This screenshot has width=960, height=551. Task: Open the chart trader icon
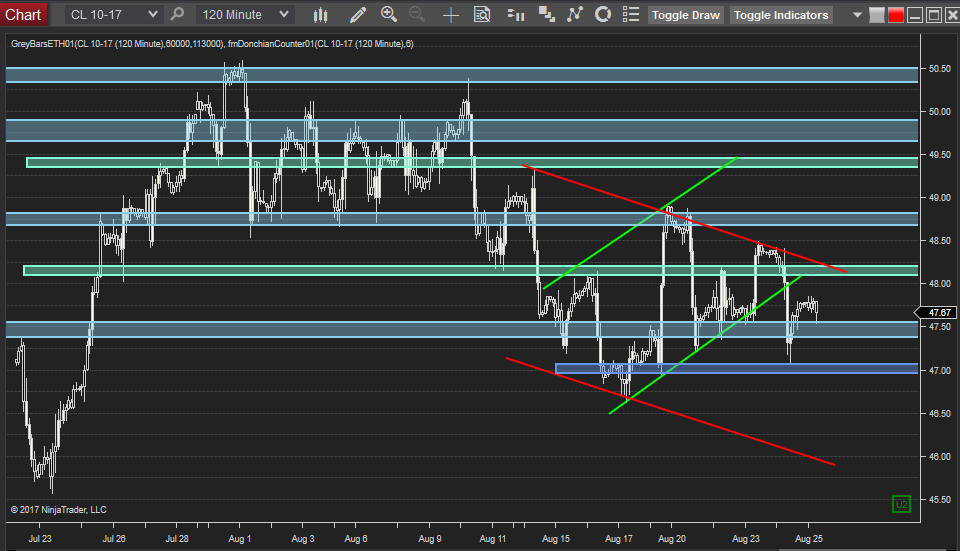[x=516, y=15]
